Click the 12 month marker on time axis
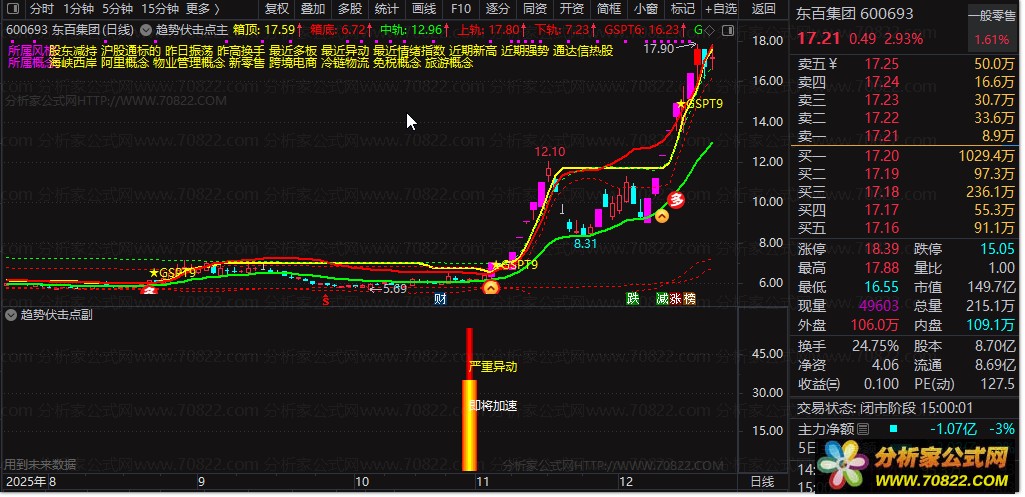 pos(626,482)
